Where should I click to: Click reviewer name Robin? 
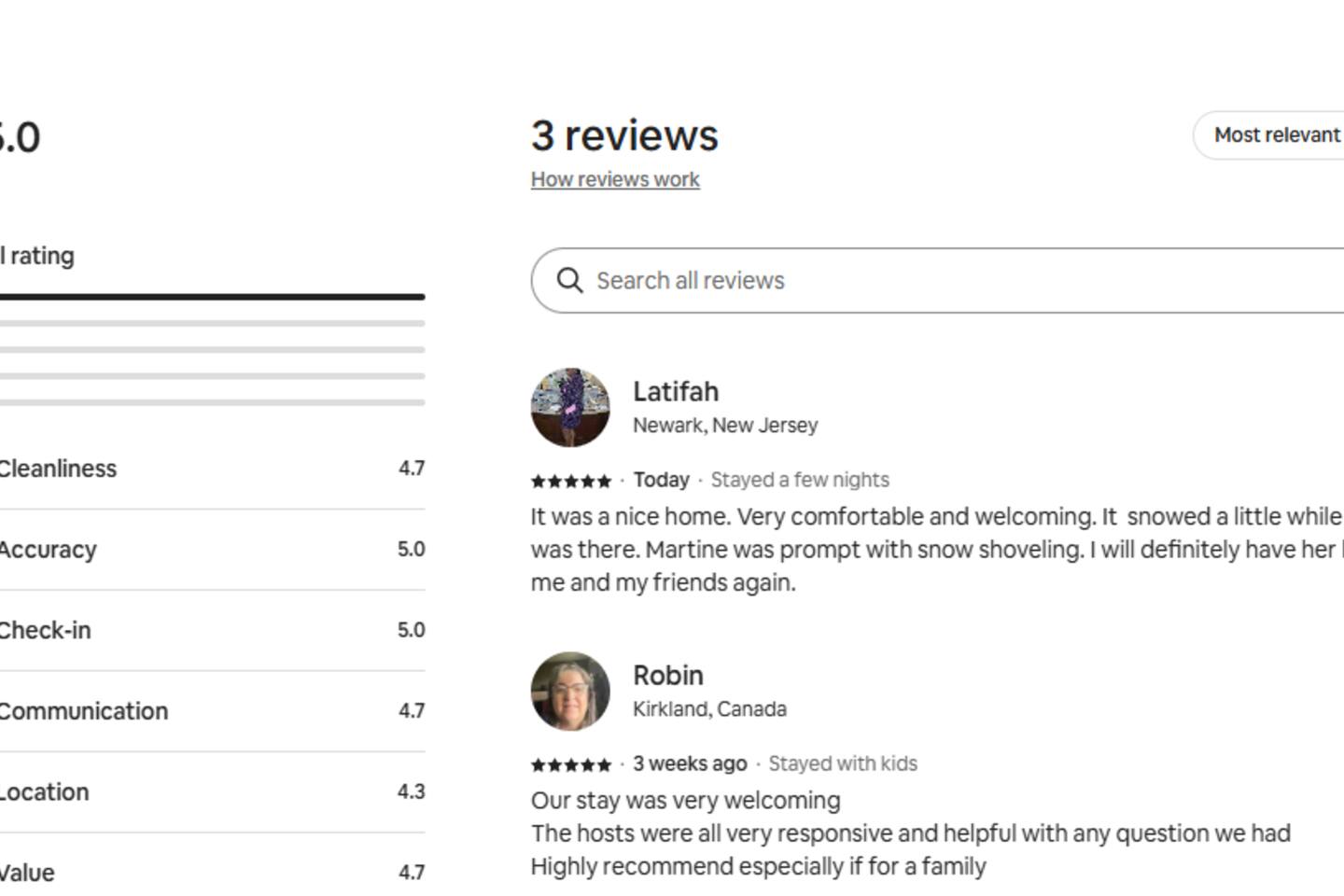click(668, 676)
